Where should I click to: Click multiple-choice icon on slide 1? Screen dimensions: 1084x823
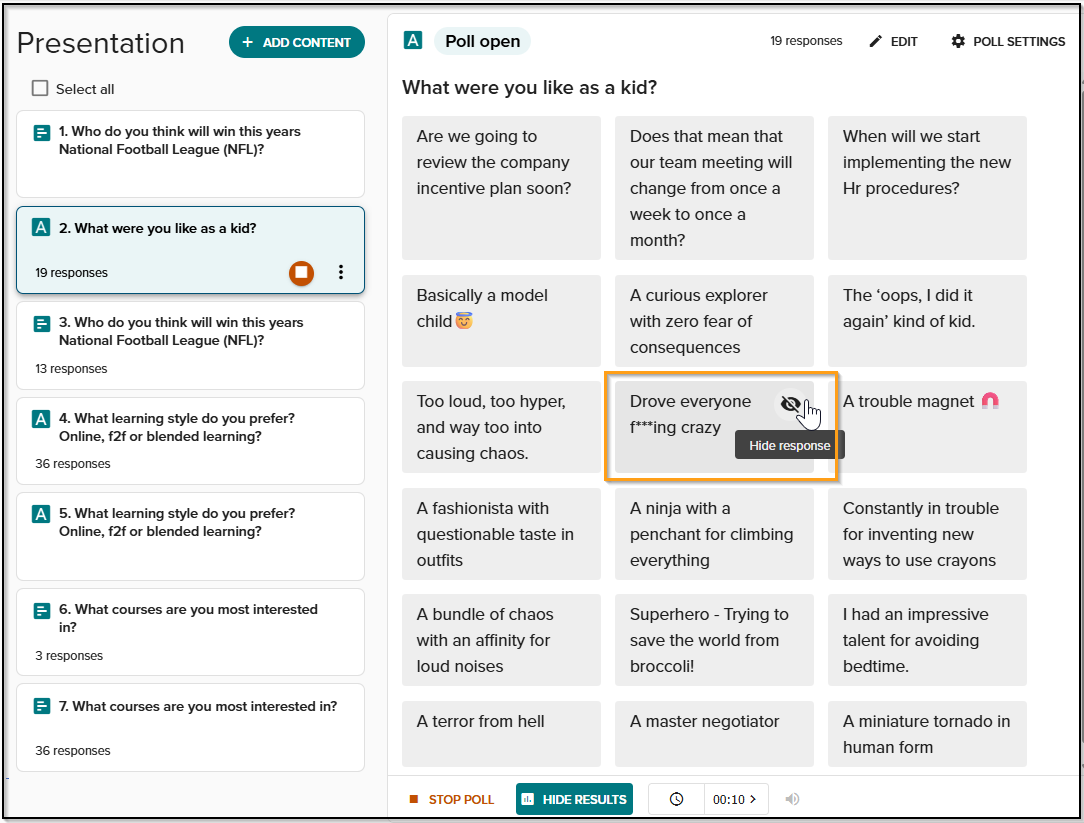click(x=41, y=133)
